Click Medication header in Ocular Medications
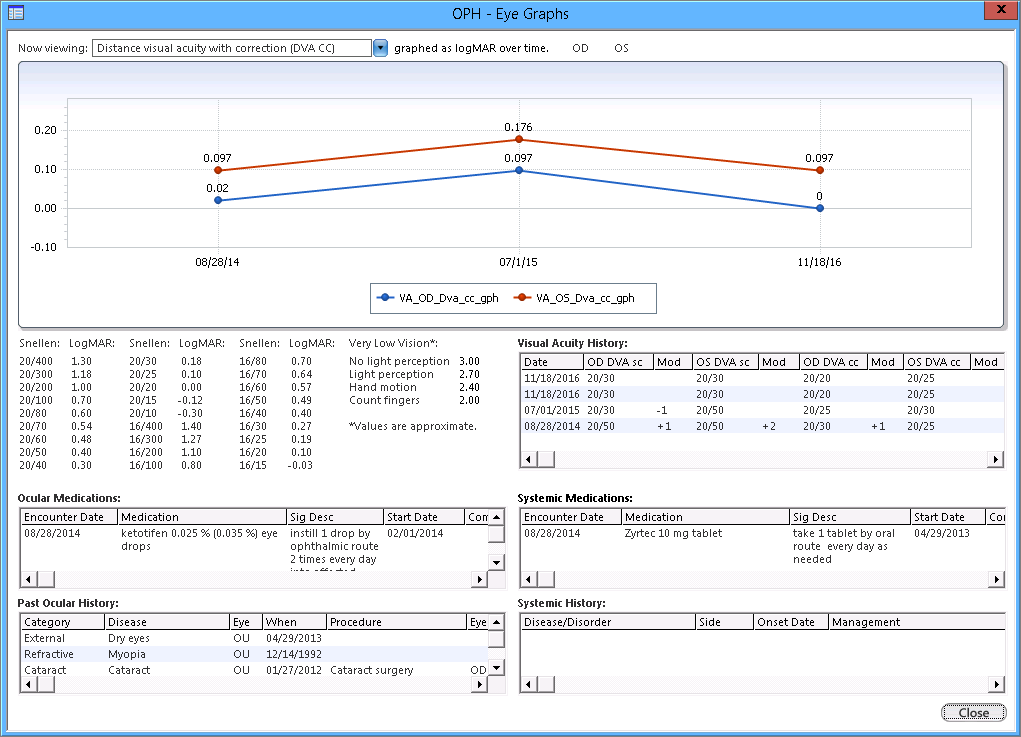 point(203,517)
